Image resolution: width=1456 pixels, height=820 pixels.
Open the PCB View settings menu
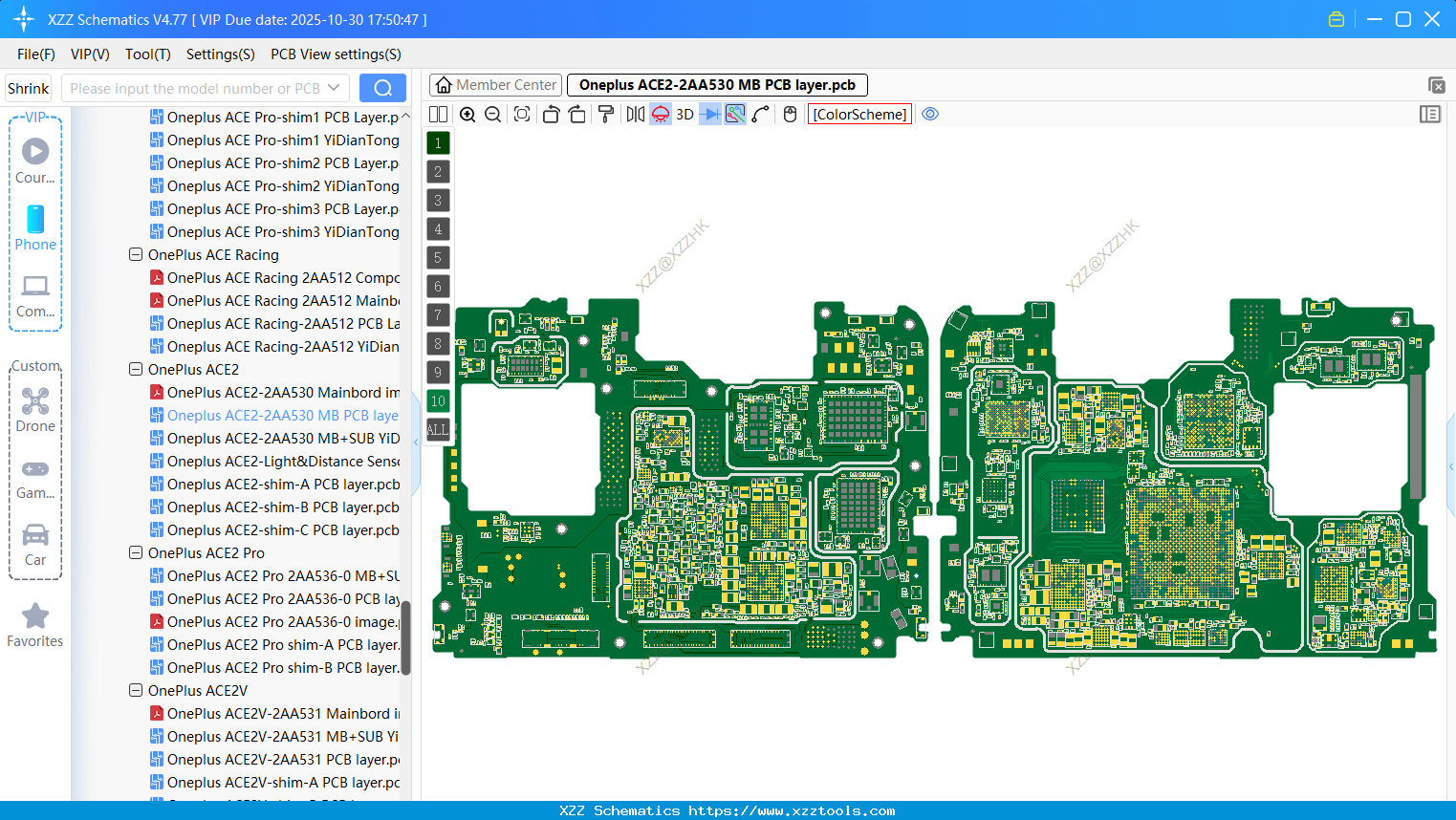(335, 54)
